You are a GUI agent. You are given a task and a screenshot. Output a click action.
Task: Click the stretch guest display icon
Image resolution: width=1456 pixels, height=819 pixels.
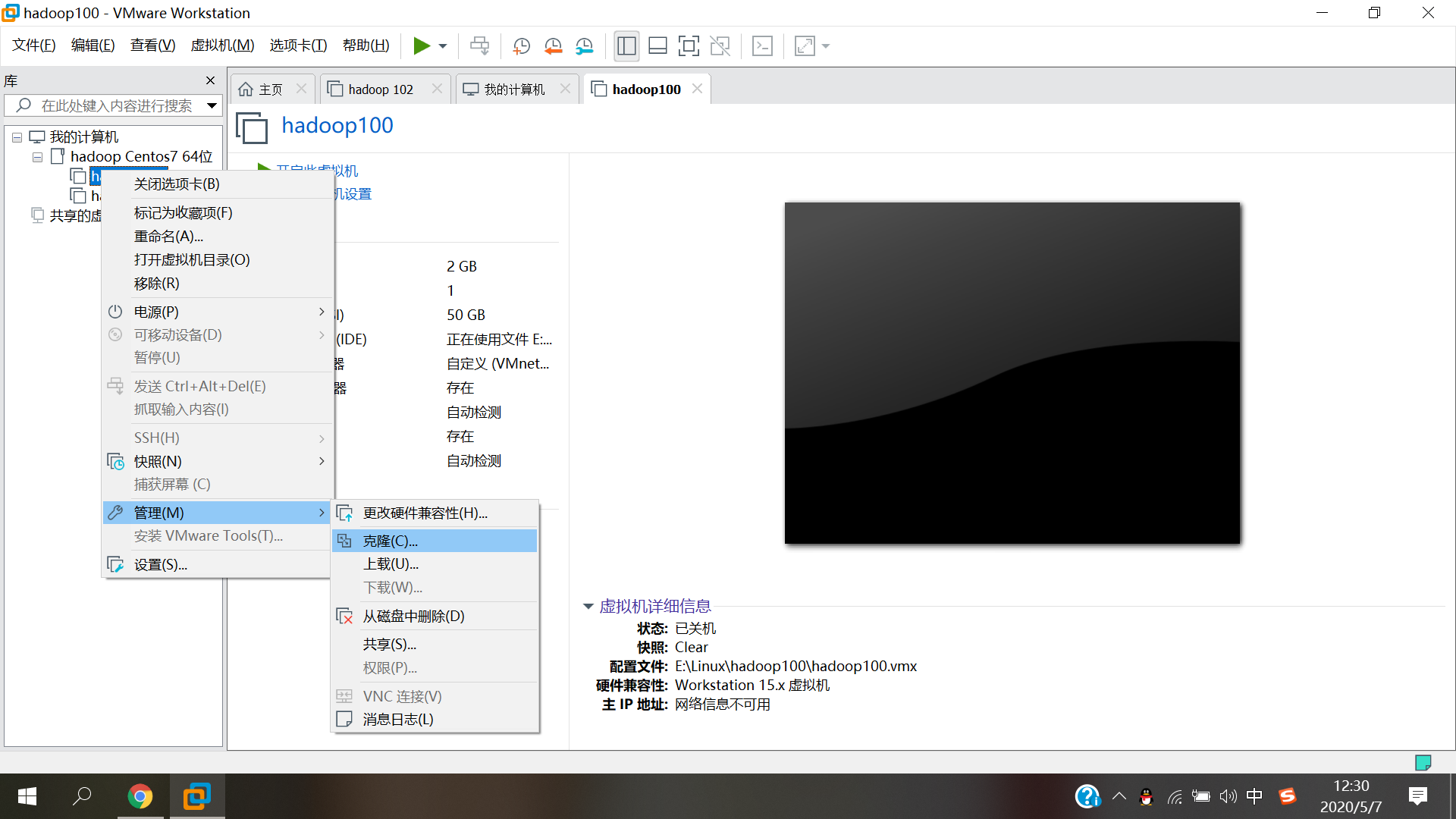(x=805, y=46)
